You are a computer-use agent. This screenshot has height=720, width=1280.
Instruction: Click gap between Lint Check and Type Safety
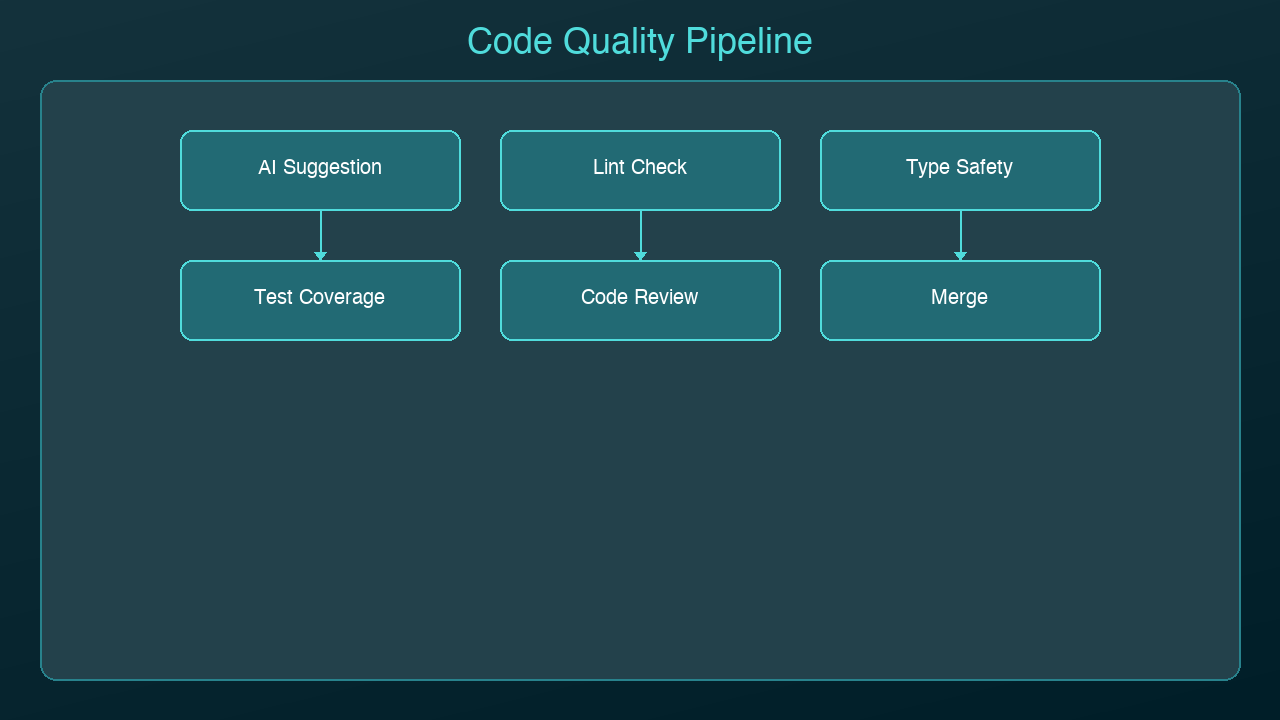click(800, 170)
